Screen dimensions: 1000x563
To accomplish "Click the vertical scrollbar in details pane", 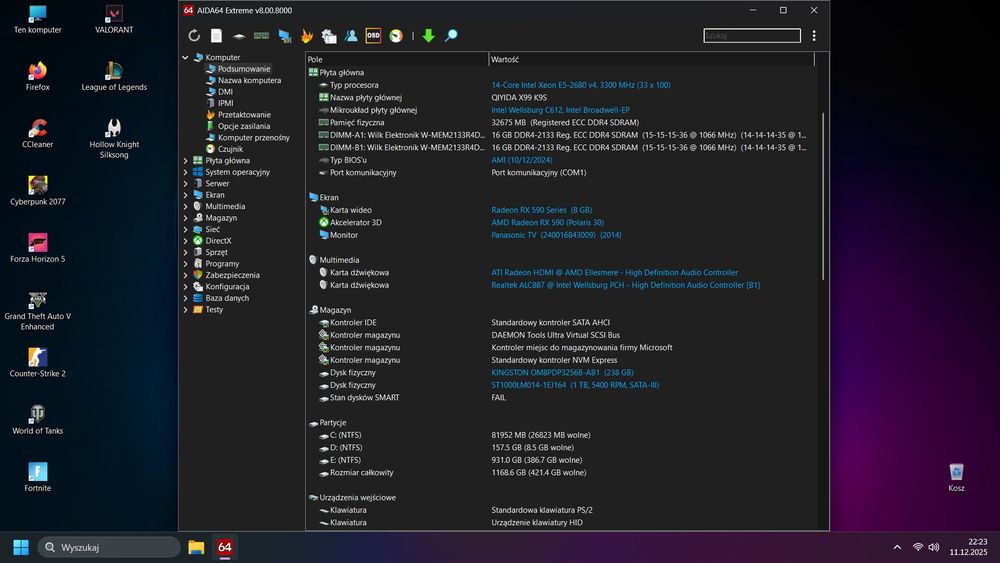I will pyautogui.click(x=823, y=196).
